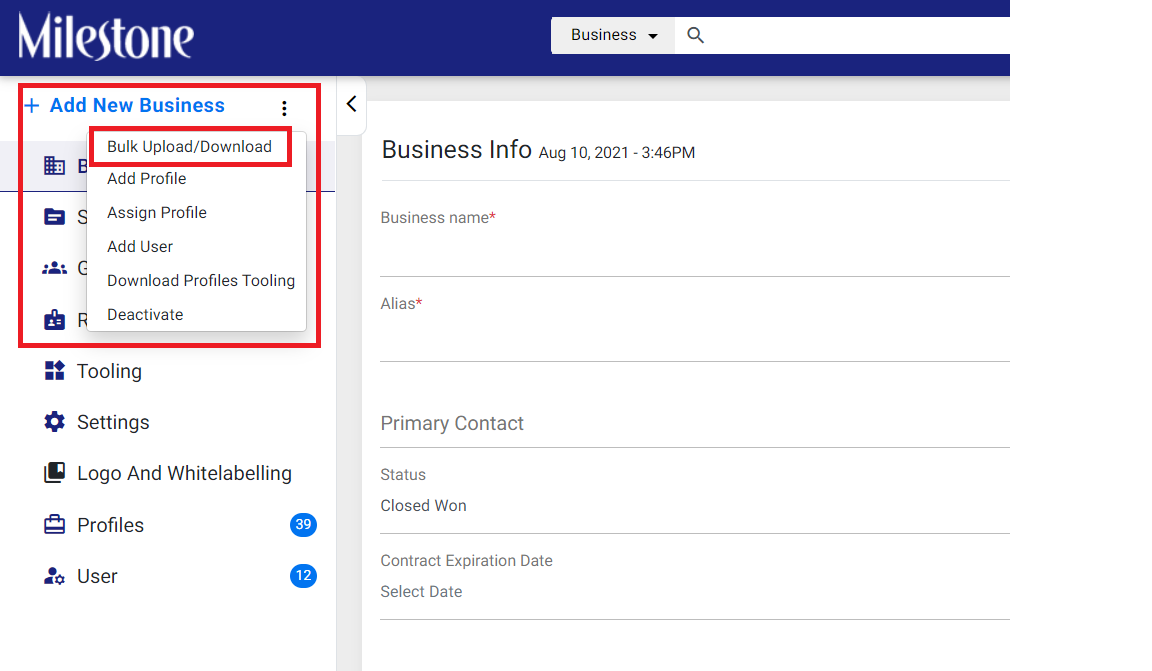The width and height of the screenshot is (1152, 671).
Task: Click the Primary Contact section heading
Action: 452,423
